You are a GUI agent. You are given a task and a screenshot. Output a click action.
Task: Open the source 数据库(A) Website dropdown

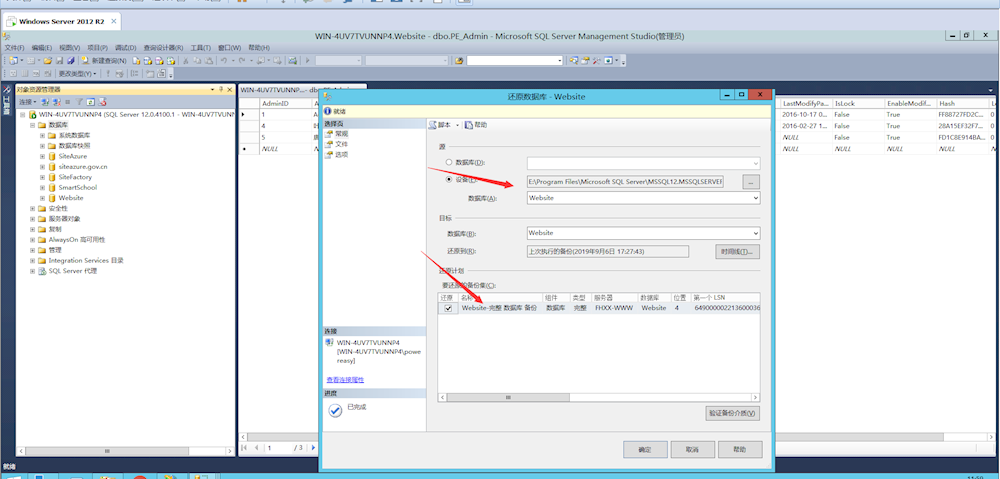click(x=754, y=198)
